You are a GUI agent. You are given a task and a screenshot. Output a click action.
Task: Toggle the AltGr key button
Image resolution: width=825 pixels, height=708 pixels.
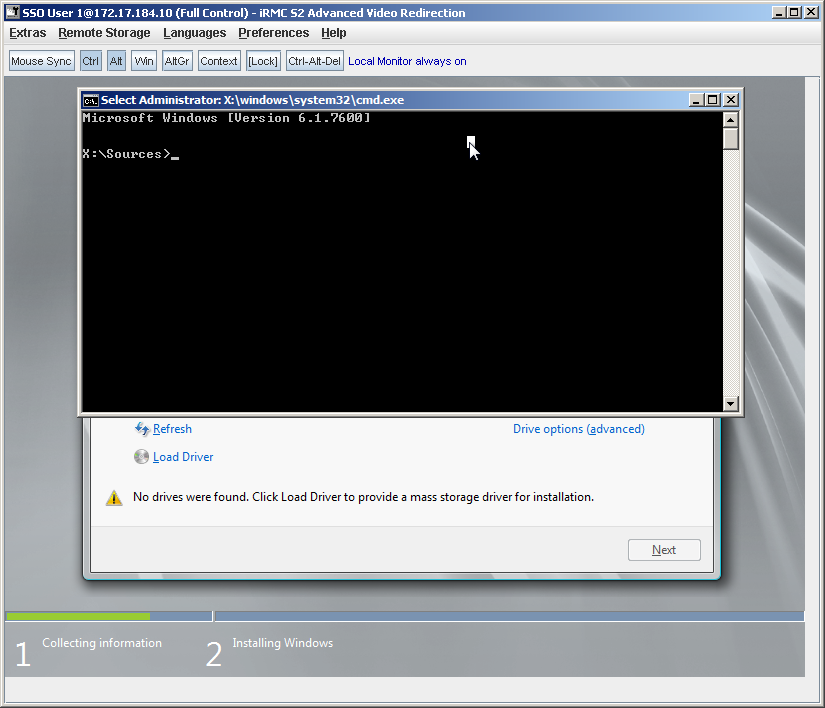pyautogui.click(x=177, y=61)
